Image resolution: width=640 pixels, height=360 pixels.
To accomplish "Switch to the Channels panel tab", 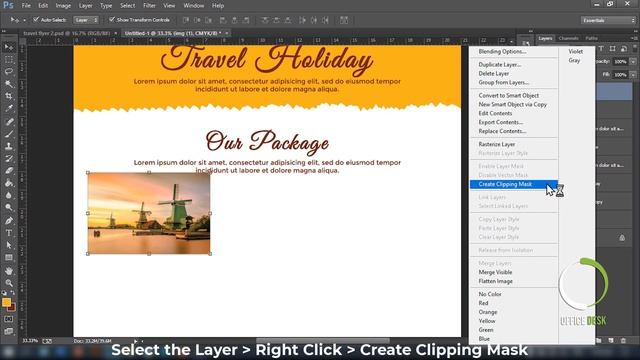I will tap(569, 38).
